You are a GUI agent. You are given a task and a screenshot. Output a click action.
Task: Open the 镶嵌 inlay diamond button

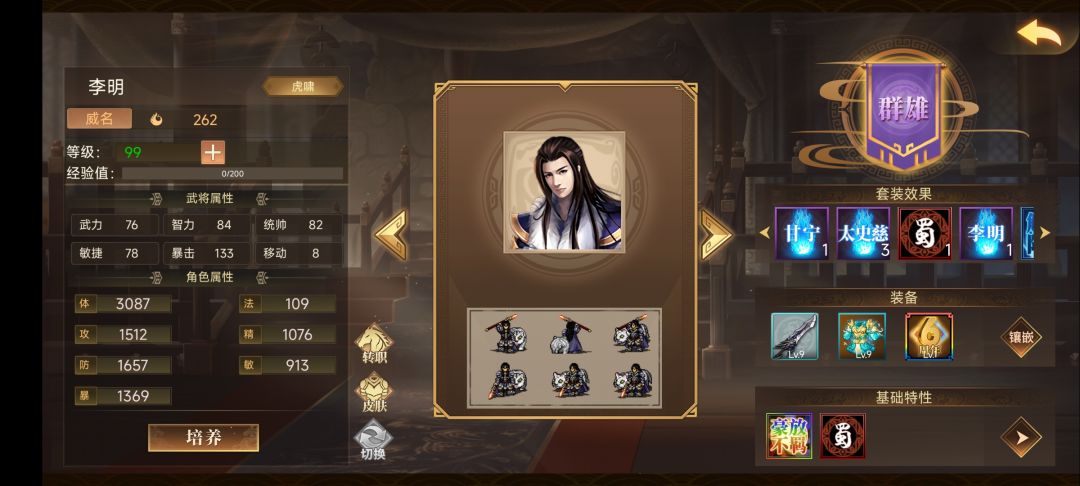[1021, 337]
